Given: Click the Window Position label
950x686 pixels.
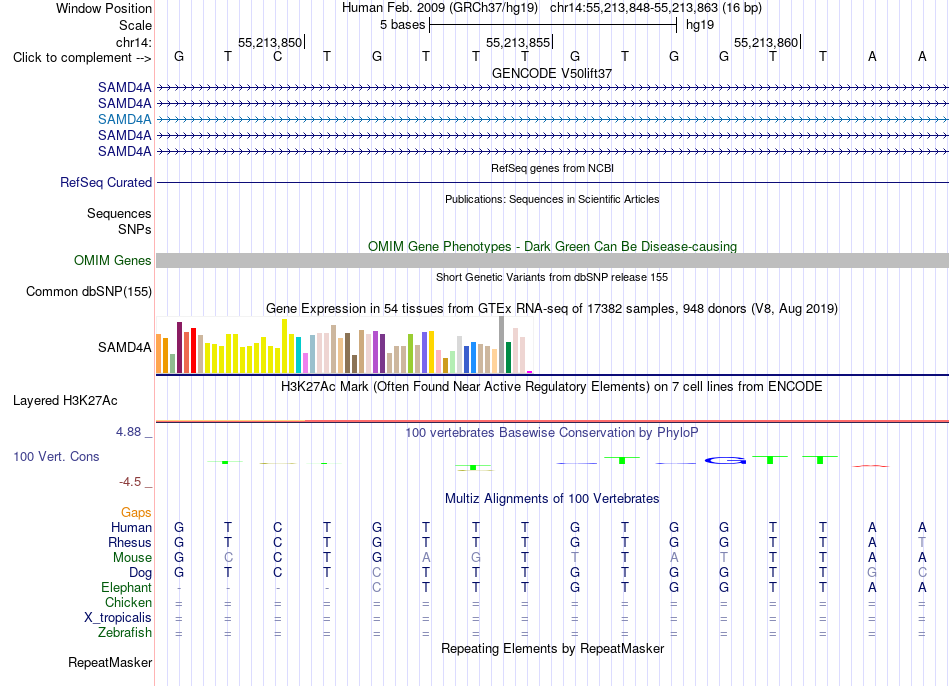Looking at the screenshot, I should tap(104, 8).
